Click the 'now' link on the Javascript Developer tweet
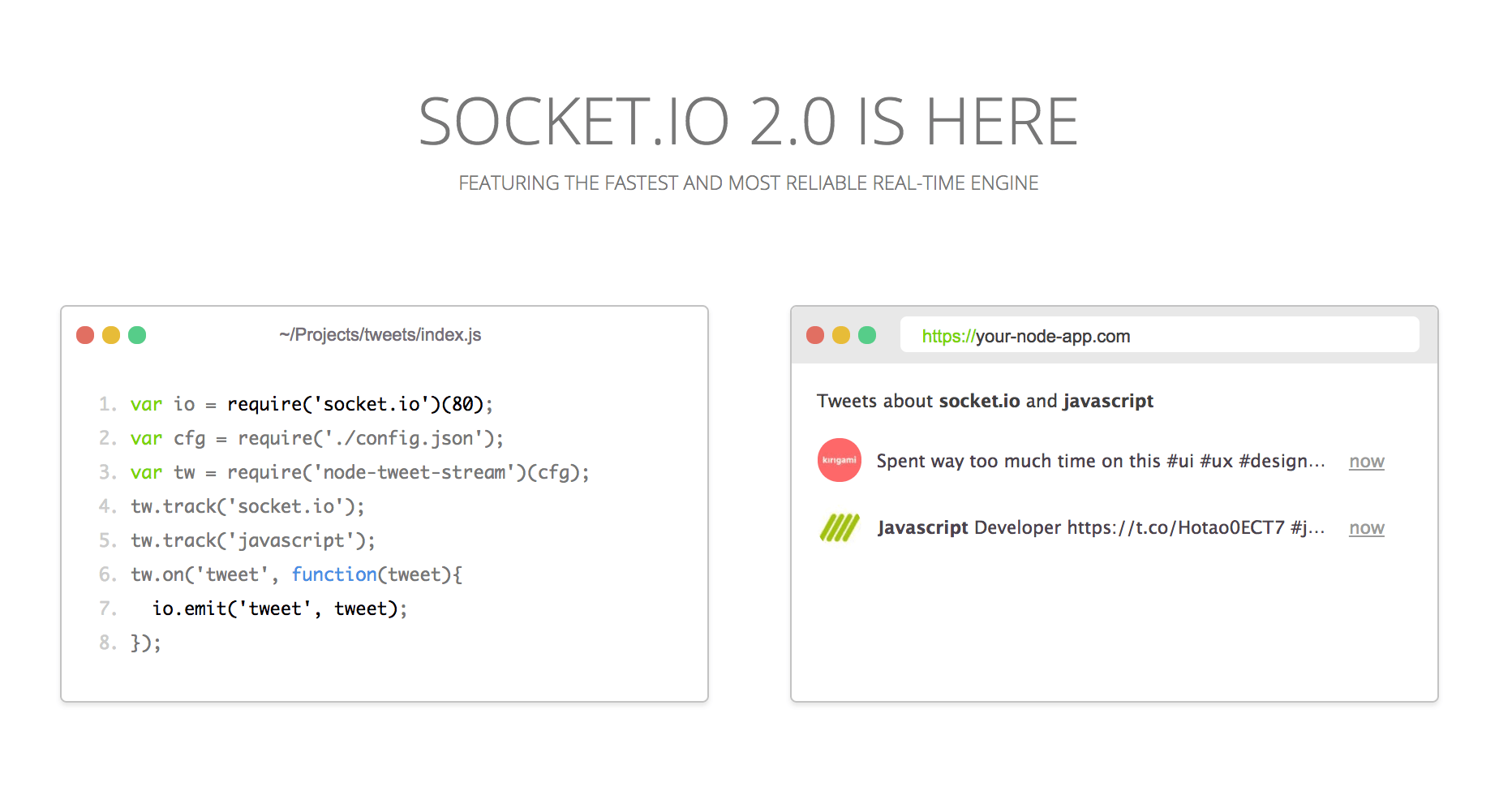Viewport: 1512px width, 787px height. 1367,527
